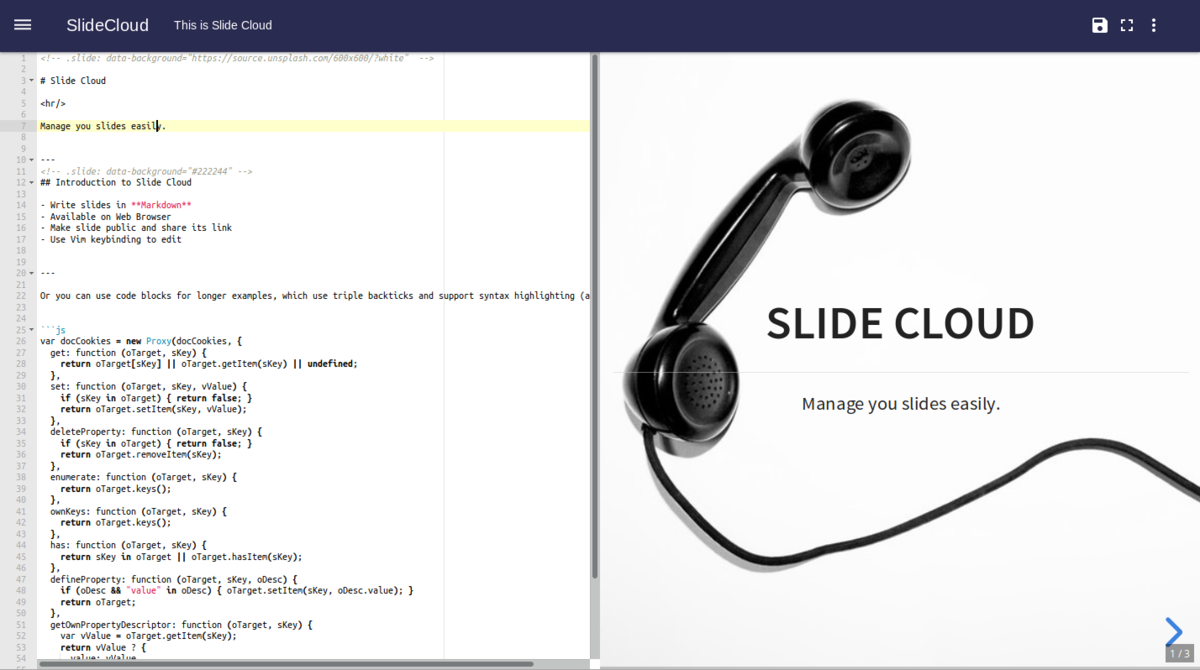Image resolution: width=1200 pixels, height=670 pixels.
Task: Collapse the fold at line 3 heading
Action: point(33,81)
